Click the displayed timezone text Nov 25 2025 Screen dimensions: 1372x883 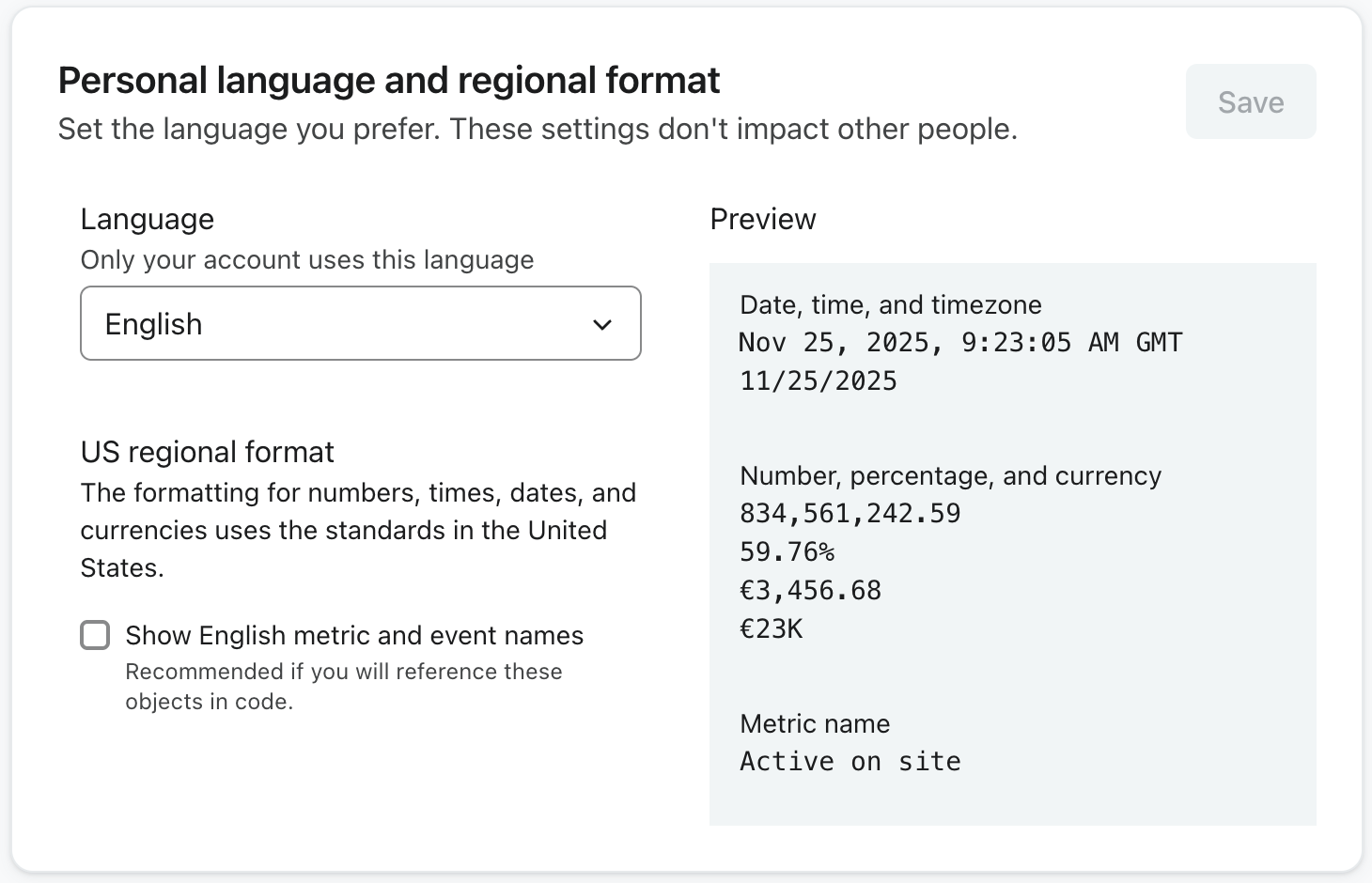pyautogui.click(x=960, y=342)
